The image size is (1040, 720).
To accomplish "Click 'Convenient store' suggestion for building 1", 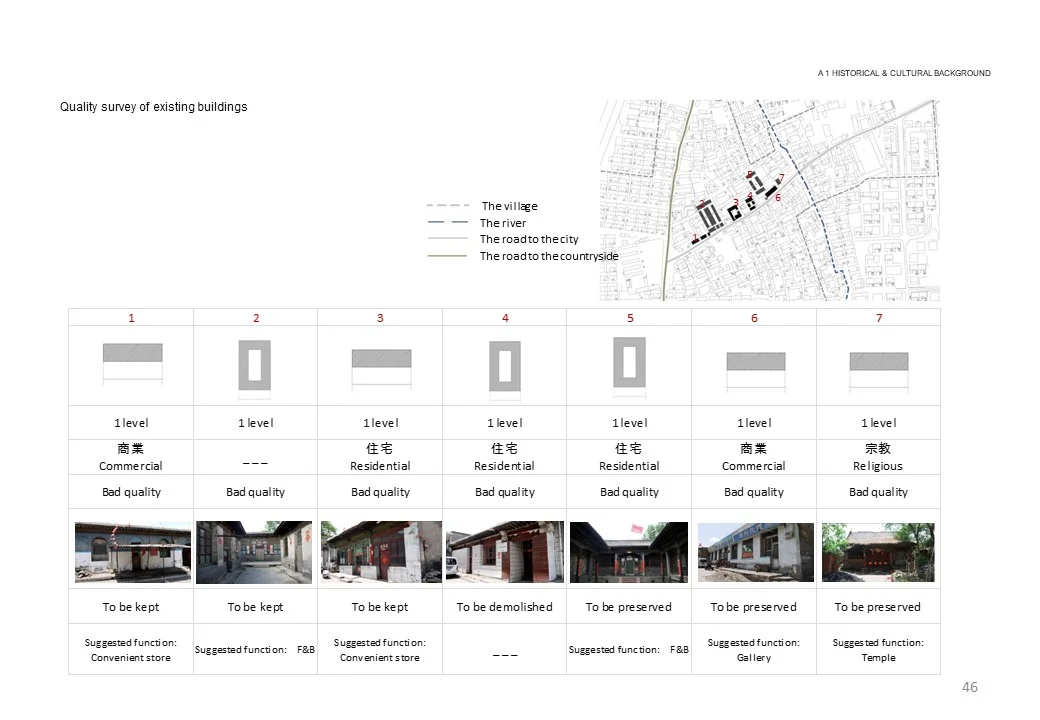I will point(131,658).
